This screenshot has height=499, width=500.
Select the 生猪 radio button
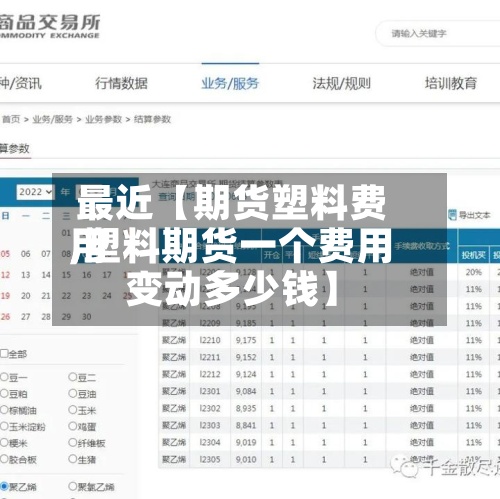(x=72, y=459)
